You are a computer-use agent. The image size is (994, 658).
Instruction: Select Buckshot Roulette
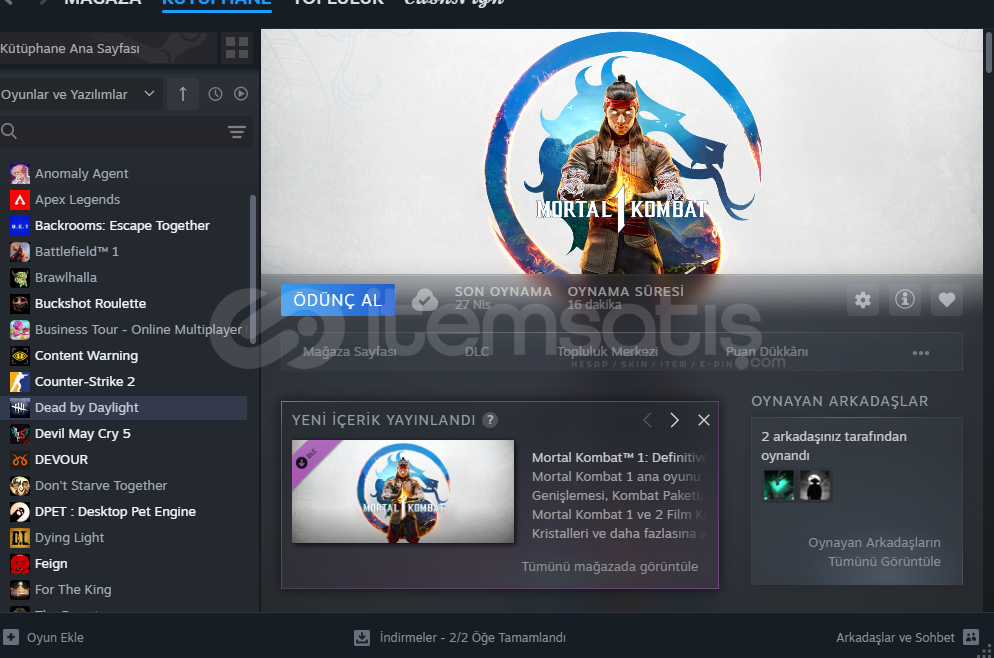(123, 304)
